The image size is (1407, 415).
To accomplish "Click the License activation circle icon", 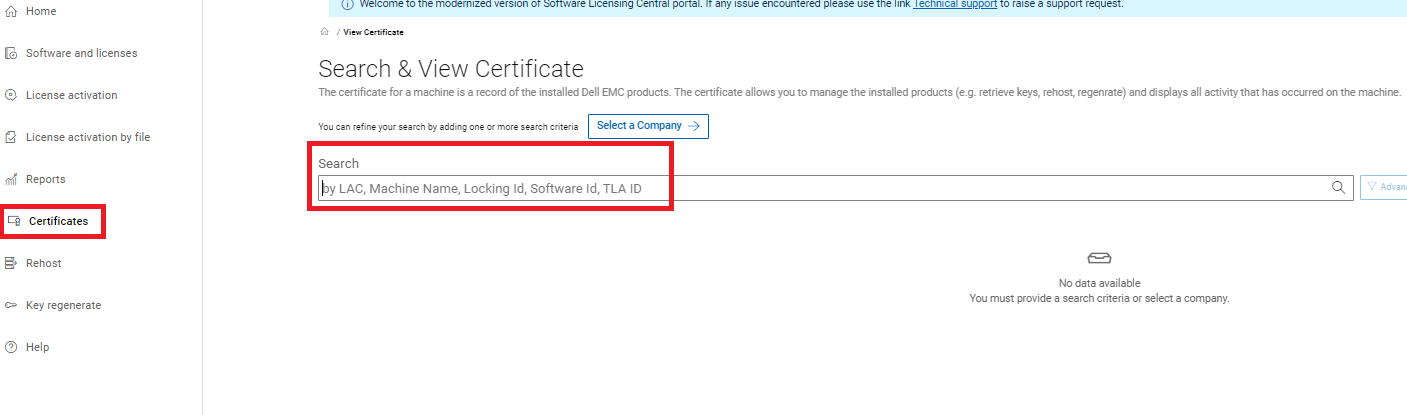I will click(x=11, y=95).
